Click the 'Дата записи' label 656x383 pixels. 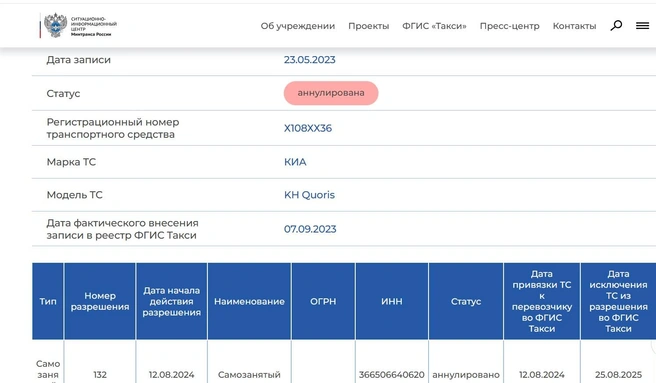pyautogui.click(x=79, y=60)
